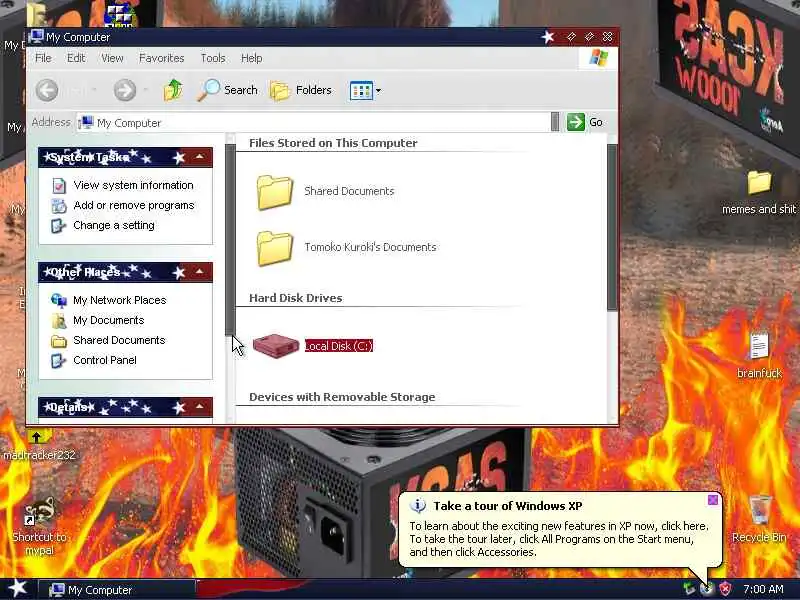Image resolution: width=800 pixels, height=600 pixels.
Task: Click inside the Address field
Action: [313, 122]
